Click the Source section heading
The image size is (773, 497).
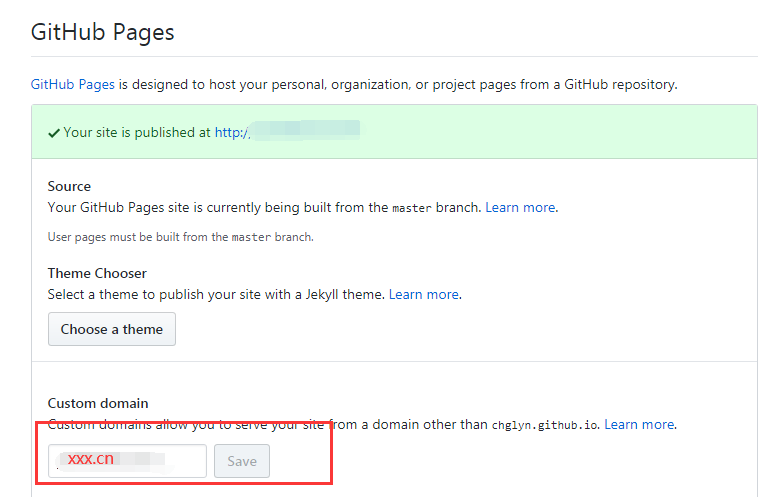coord(69,186)
